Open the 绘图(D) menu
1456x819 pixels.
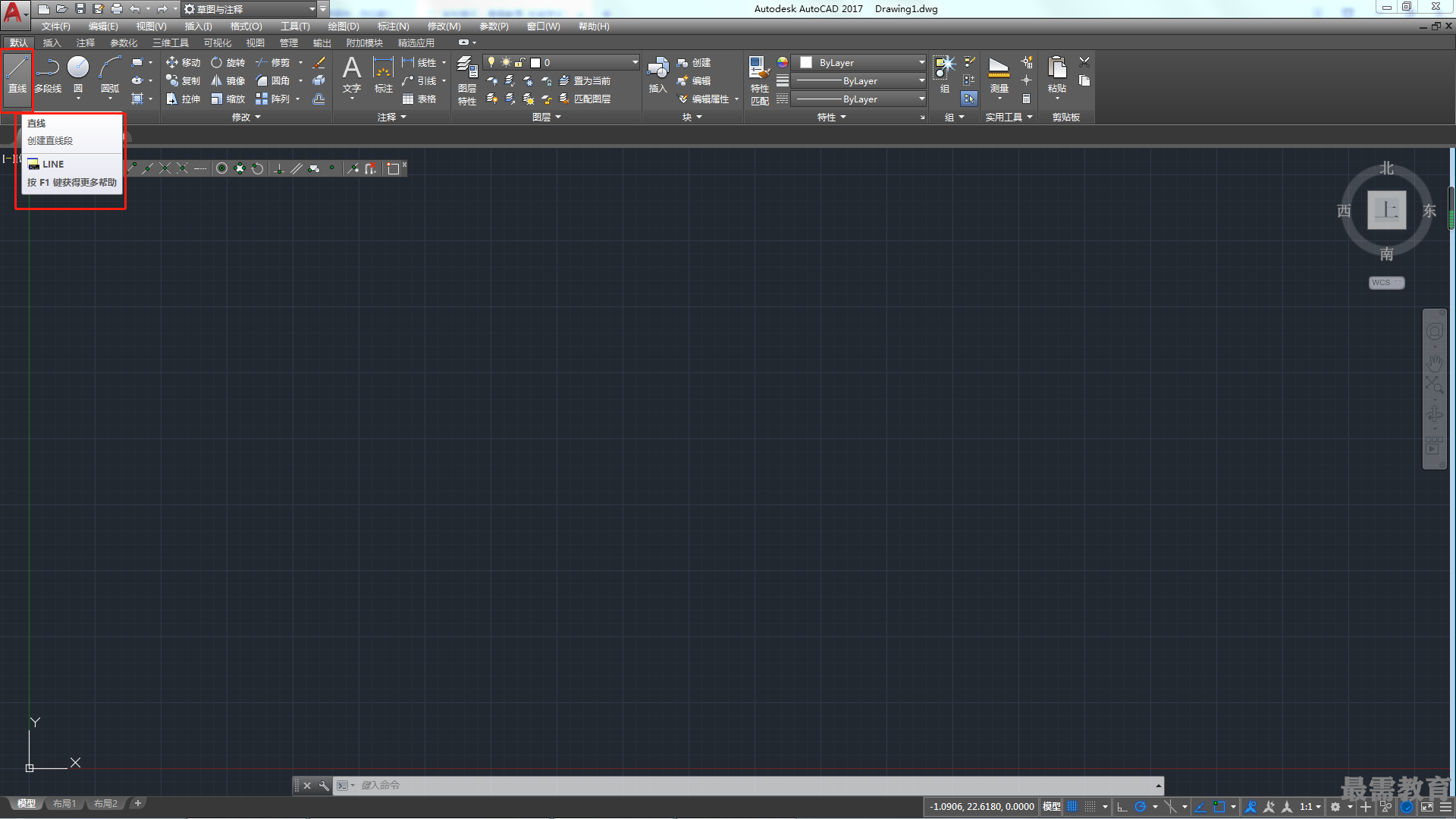[x=344, y=27]
